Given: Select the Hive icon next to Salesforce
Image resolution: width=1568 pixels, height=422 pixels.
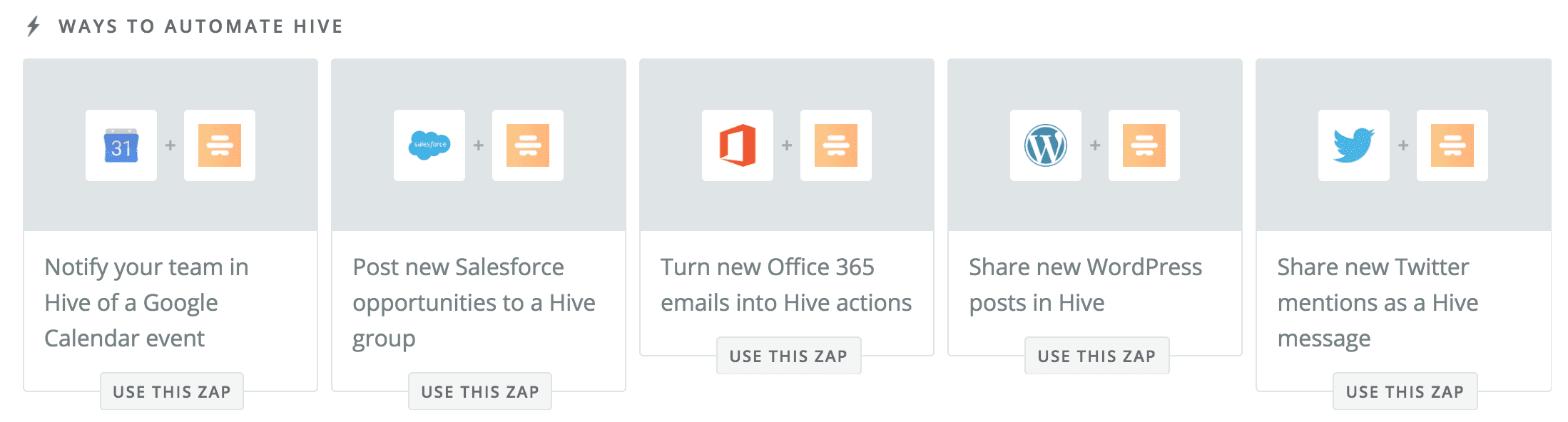Looking at the screenshot, I should pos(527,145).
